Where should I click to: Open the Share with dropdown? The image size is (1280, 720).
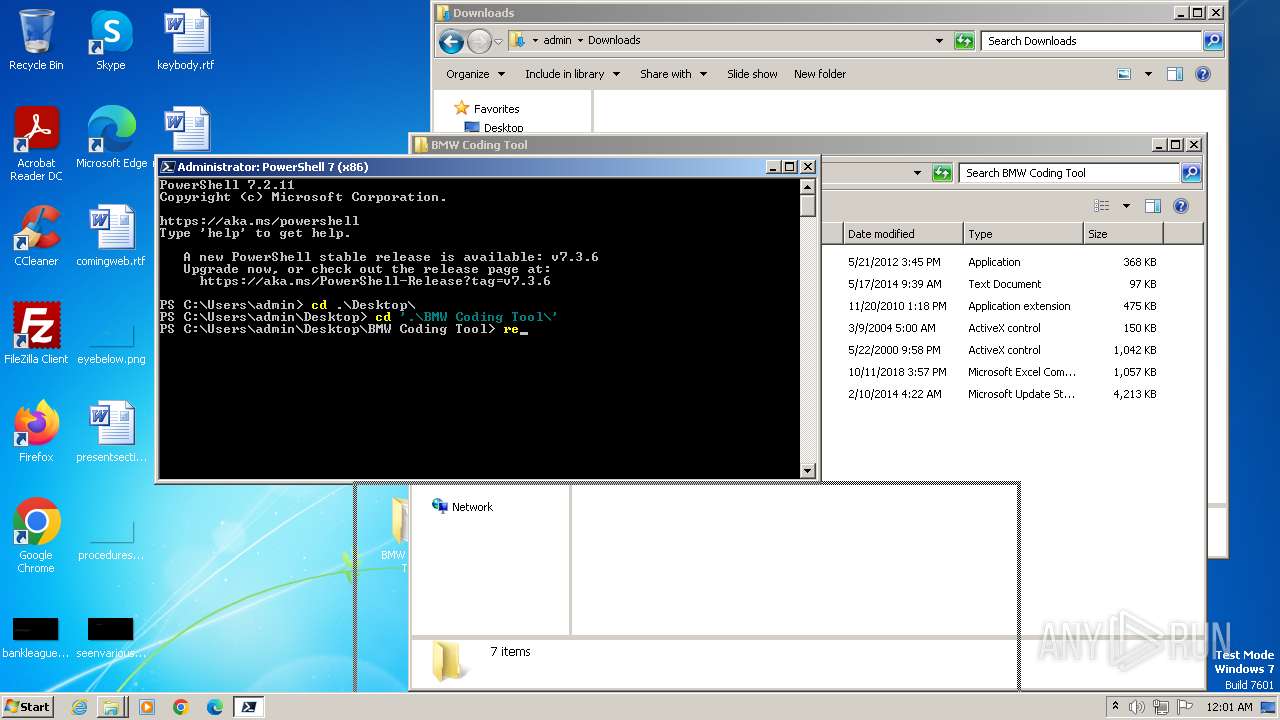[x=673, y=74]
